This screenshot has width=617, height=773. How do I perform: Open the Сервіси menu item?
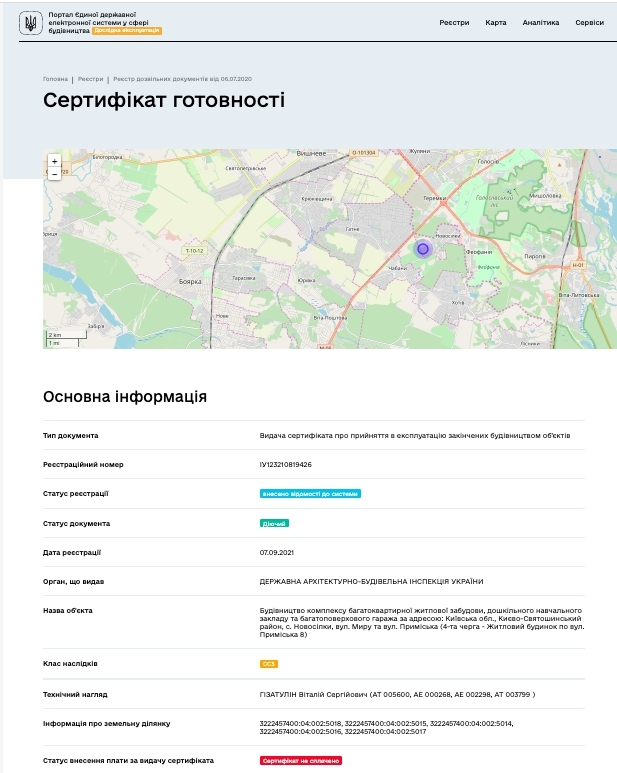(589, 23)
